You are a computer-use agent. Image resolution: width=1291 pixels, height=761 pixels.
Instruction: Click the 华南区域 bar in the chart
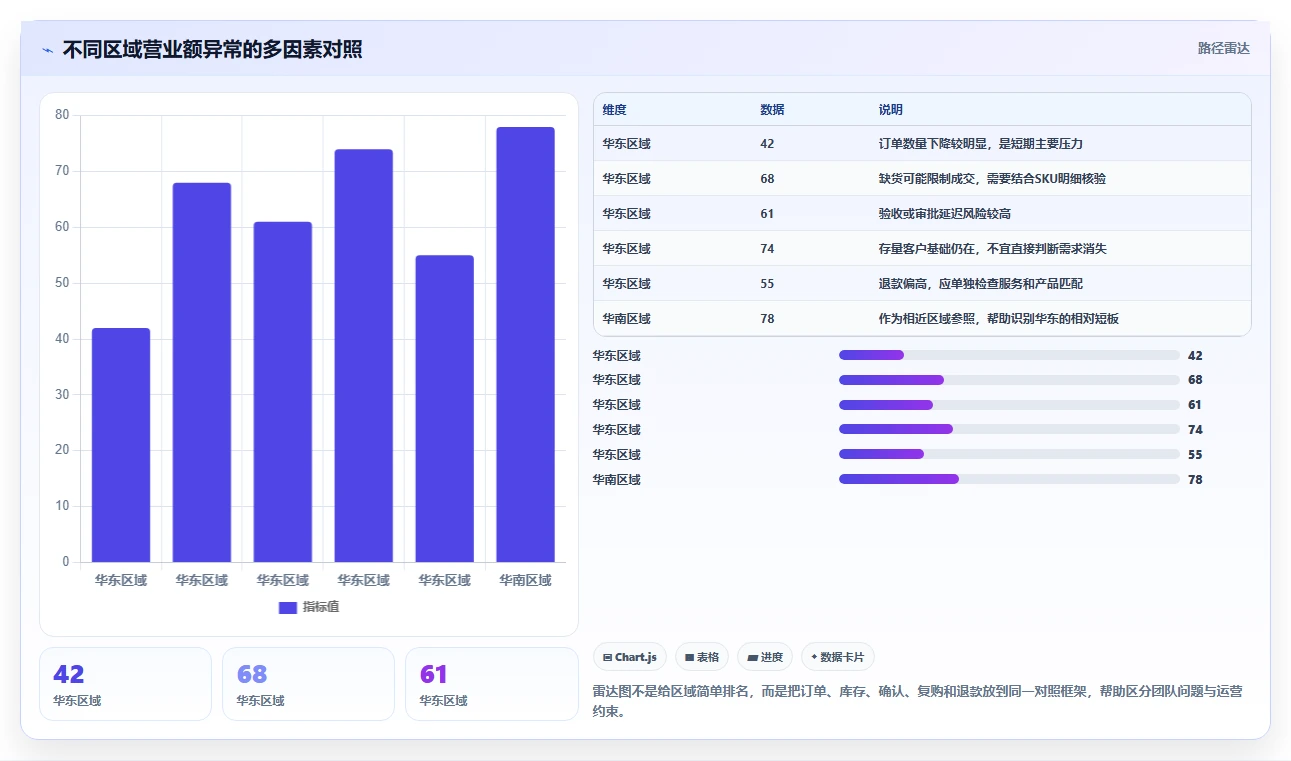pos(525,345)
